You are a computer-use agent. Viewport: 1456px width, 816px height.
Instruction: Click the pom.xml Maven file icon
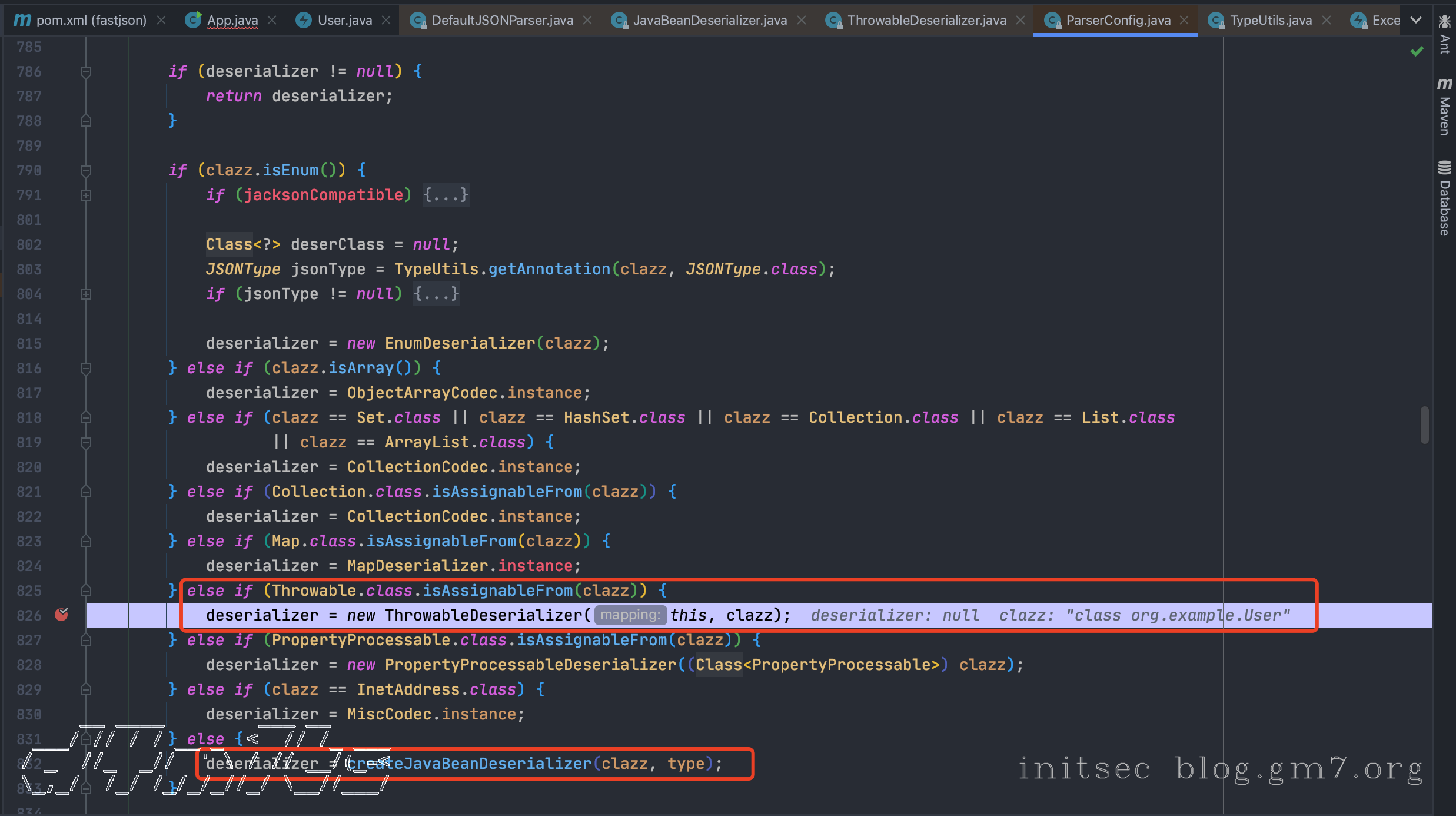pyautogui.click(x=22, y=20)
